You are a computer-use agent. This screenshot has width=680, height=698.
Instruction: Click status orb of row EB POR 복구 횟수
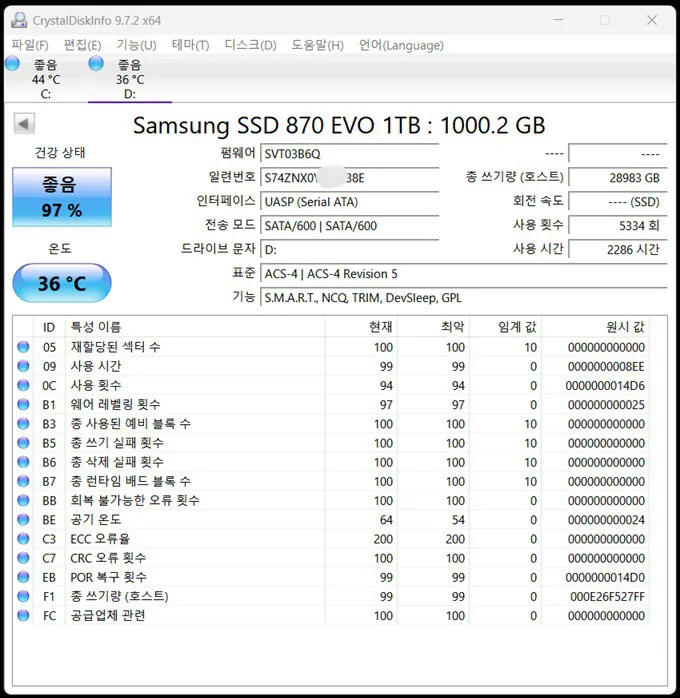(x=23, y=577)
